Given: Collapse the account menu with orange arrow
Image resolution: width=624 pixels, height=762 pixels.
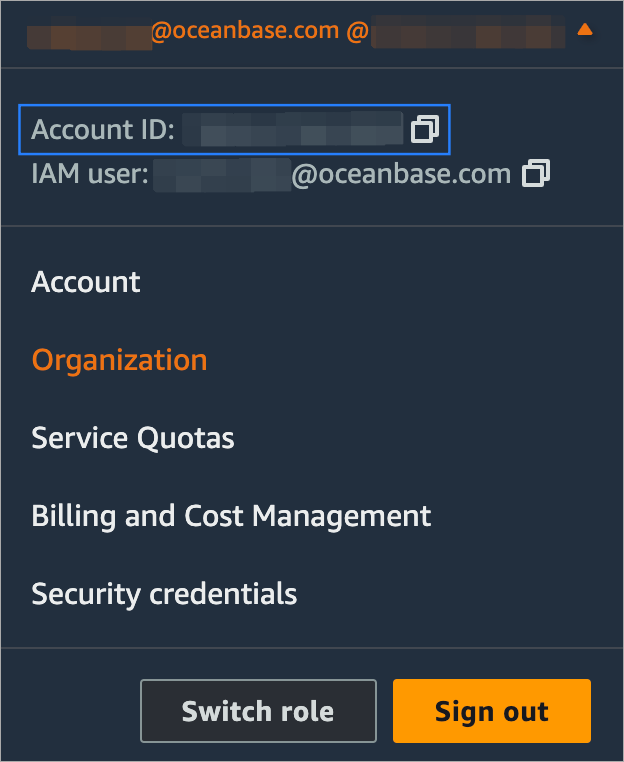Looking at the screenshot, I should coord(585,31).
